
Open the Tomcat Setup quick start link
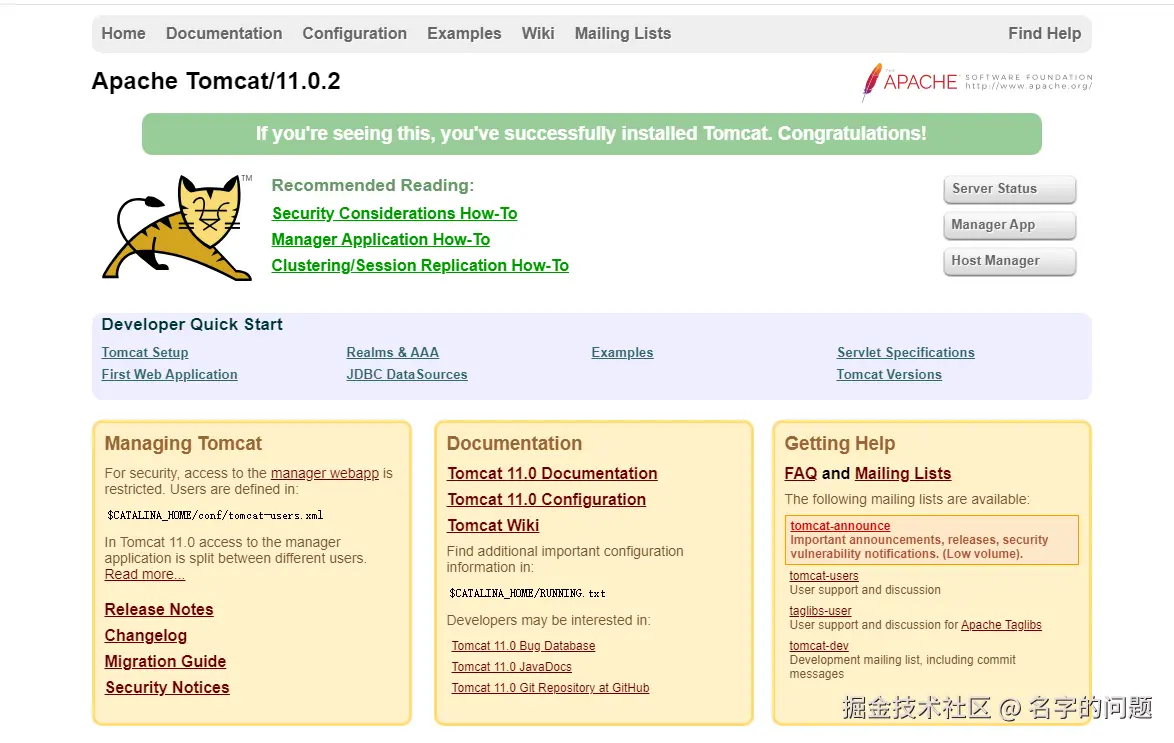pyautogui.click(x=145, y=353)
